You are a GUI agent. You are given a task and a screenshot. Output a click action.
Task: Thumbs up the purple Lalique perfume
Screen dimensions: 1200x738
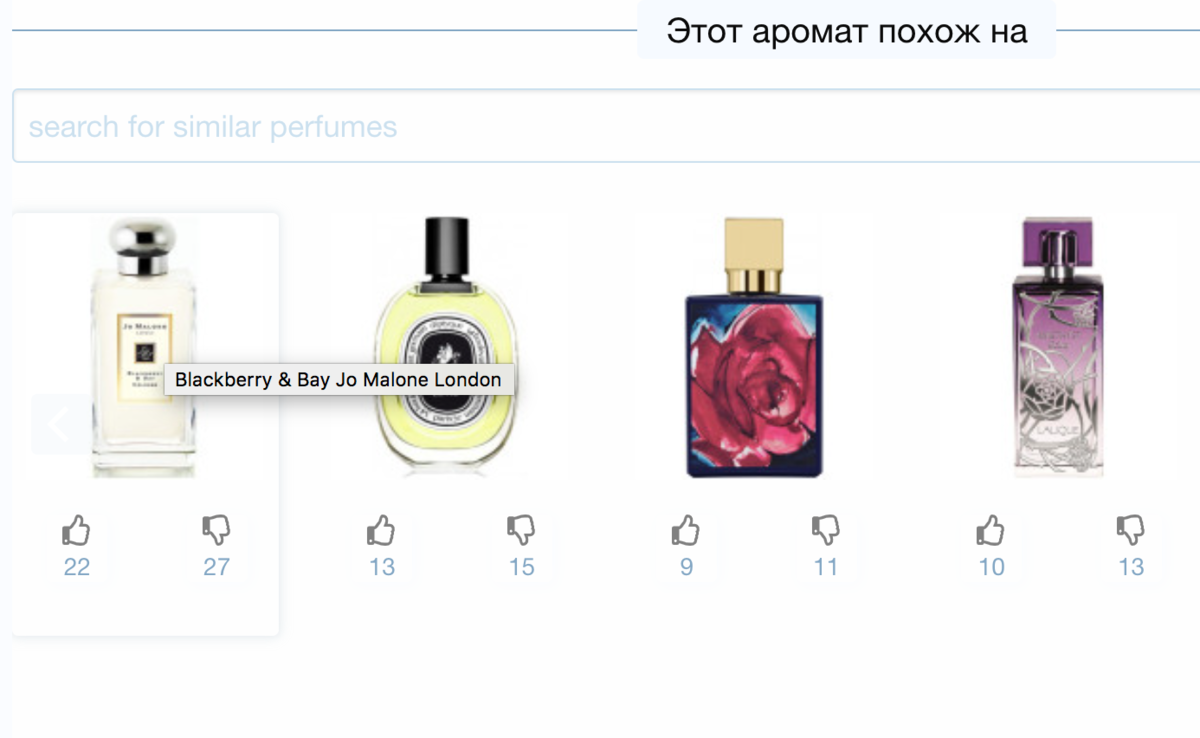pos(991,530)
